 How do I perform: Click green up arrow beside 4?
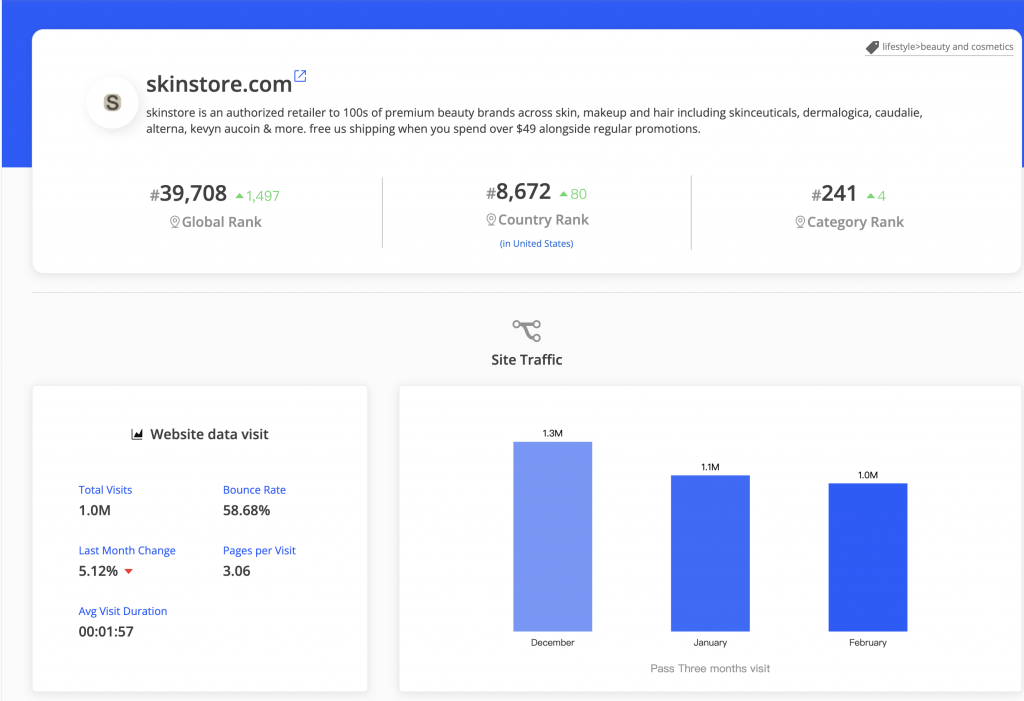click(x=871, y=196)
